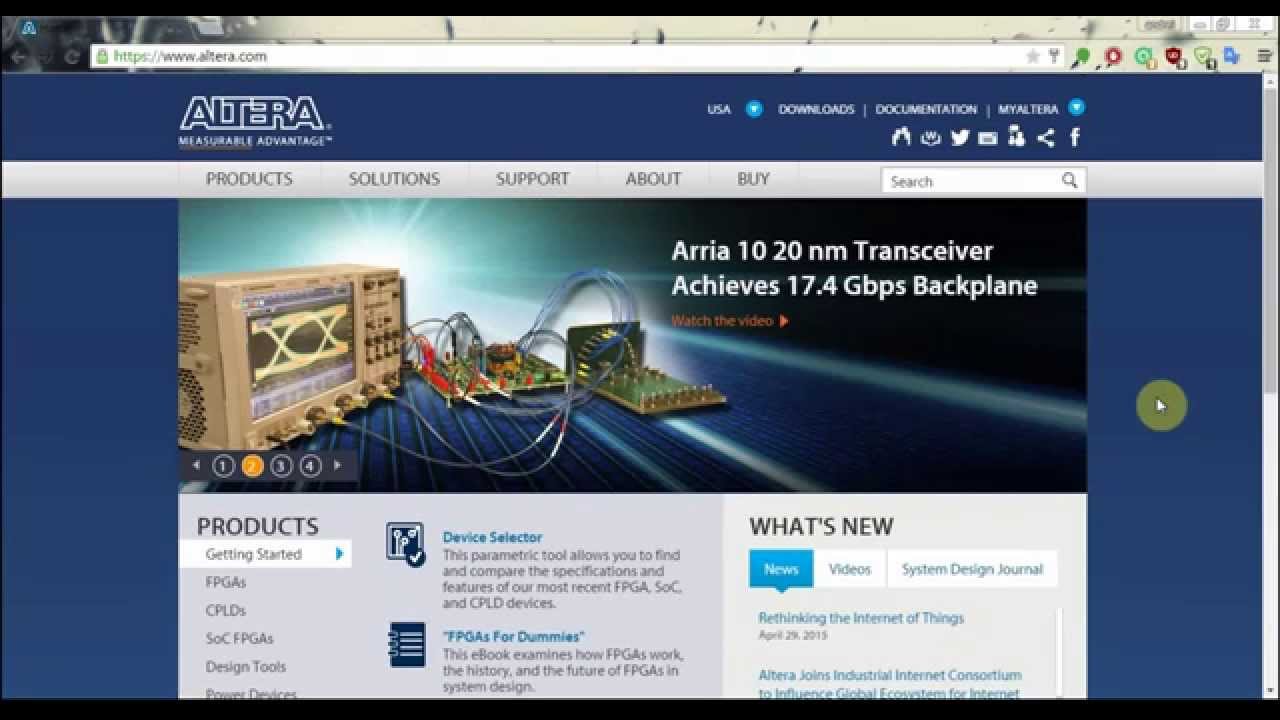1280x720 pixels.
Task: Open the SOLUTIONS menu
Action: tap(394, 179)
